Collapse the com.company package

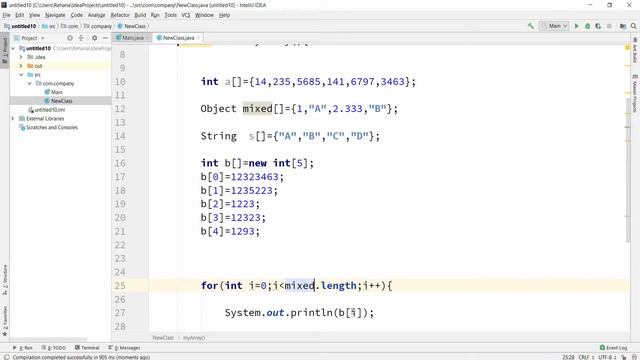[x=29, y=83]
